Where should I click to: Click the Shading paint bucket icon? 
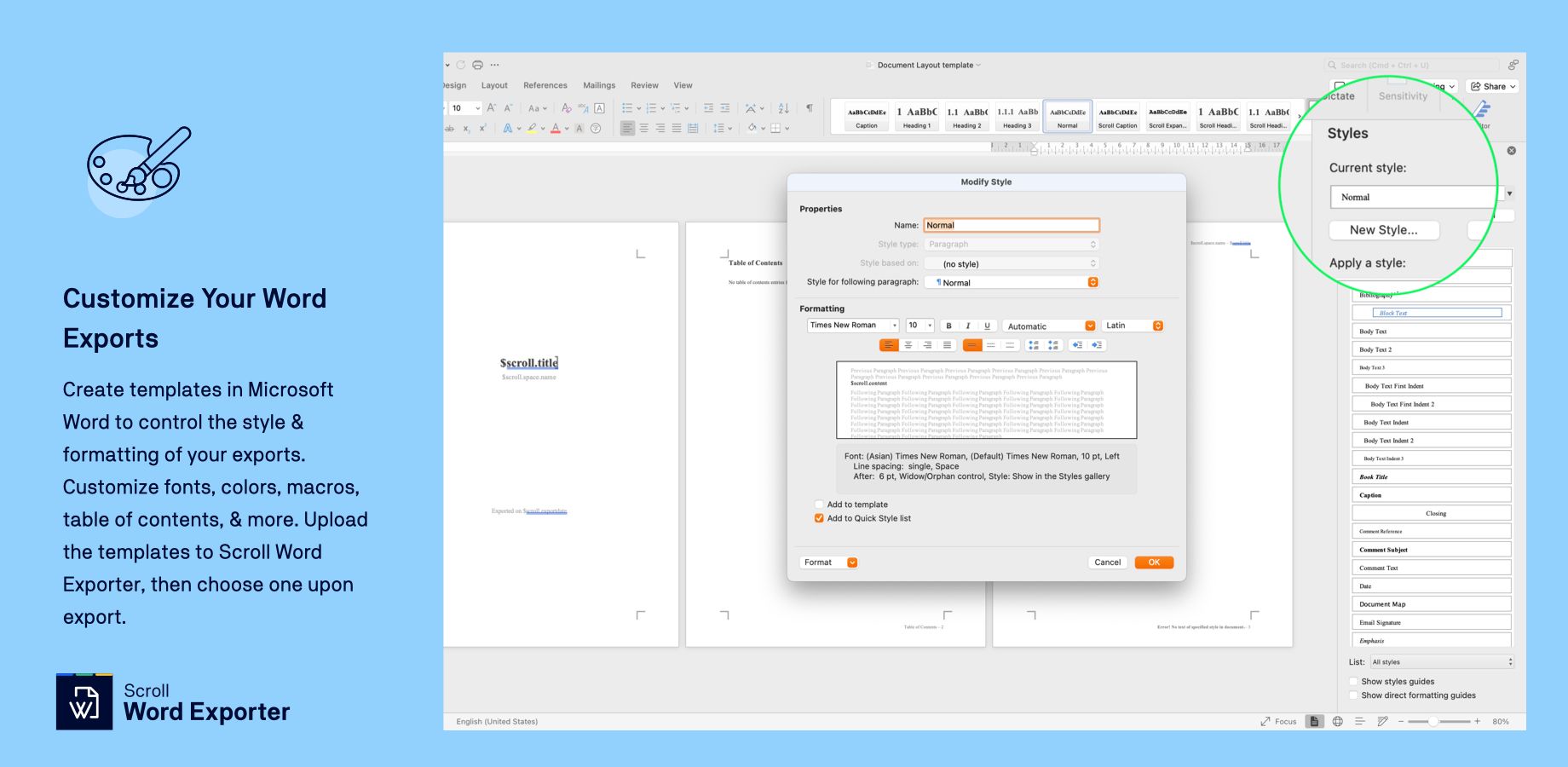[x=752, y=129]
